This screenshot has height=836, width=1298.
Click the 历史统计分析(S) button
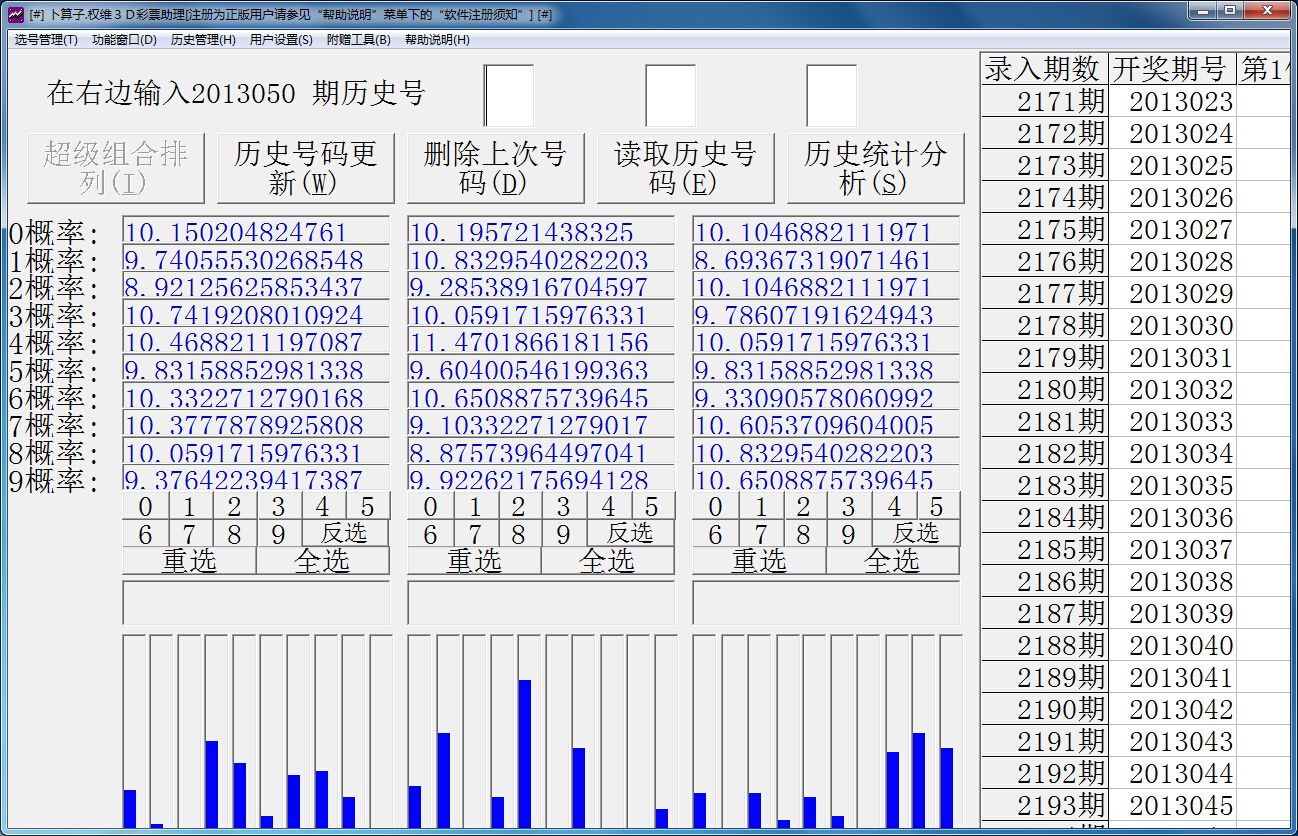point(876,168)
